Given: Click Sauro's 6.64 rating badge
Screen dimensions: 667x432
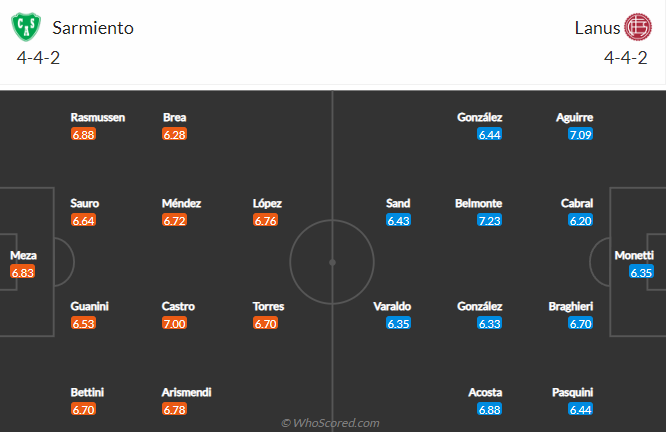Looking at the screenshot, I should [x=84, y=220].
